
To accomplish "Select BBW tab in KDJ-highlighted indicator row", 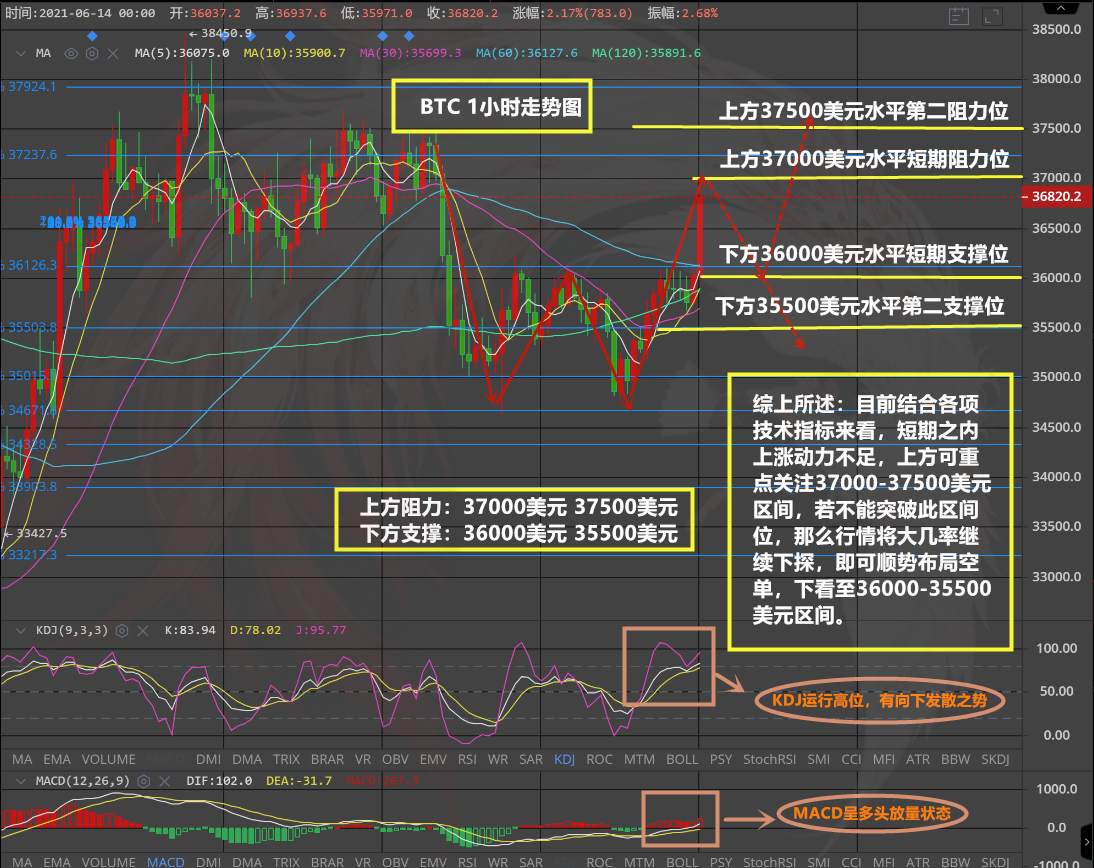I will point(956,759).
